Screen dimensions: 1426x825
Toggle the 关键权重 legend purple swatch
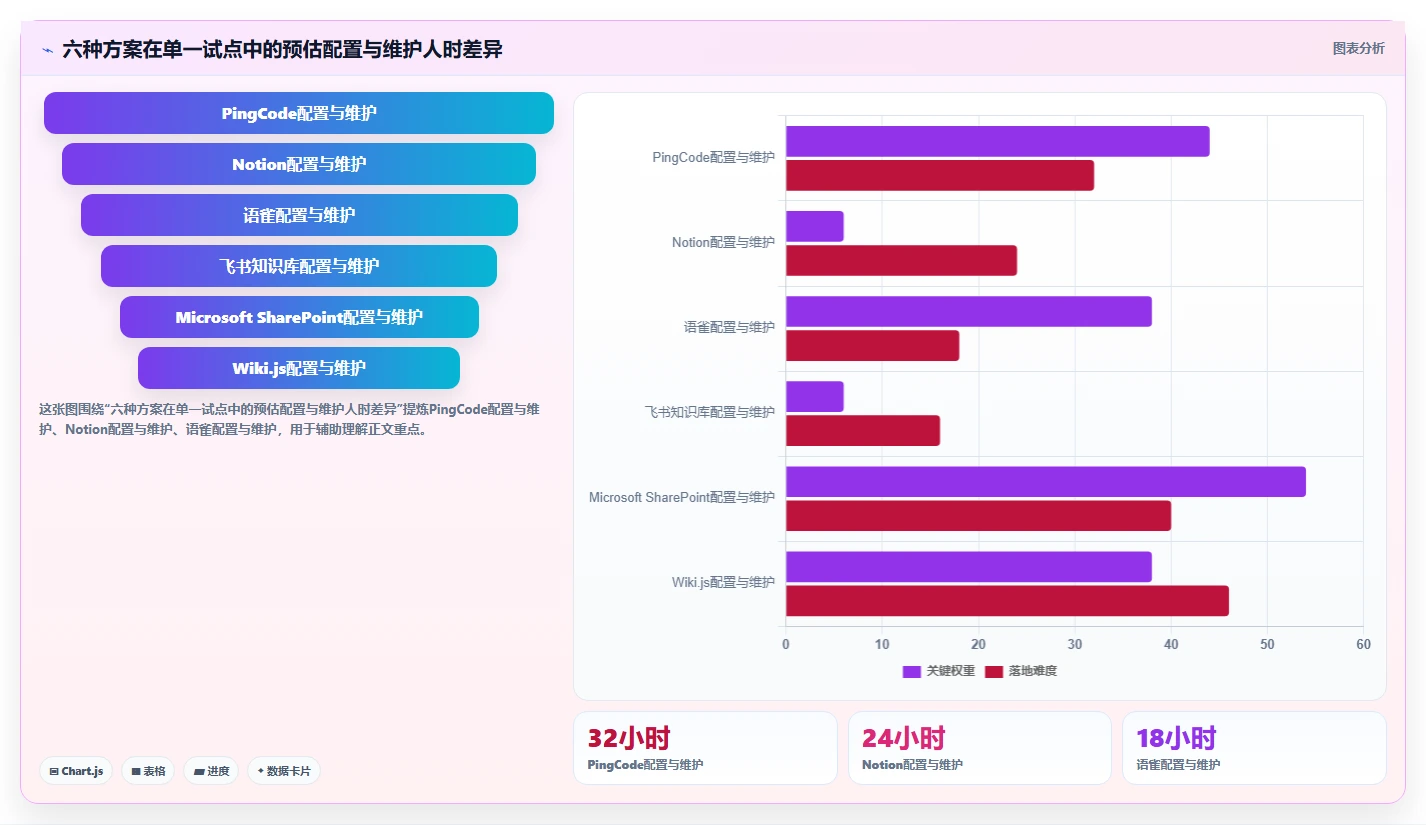(x=912, y=671)
